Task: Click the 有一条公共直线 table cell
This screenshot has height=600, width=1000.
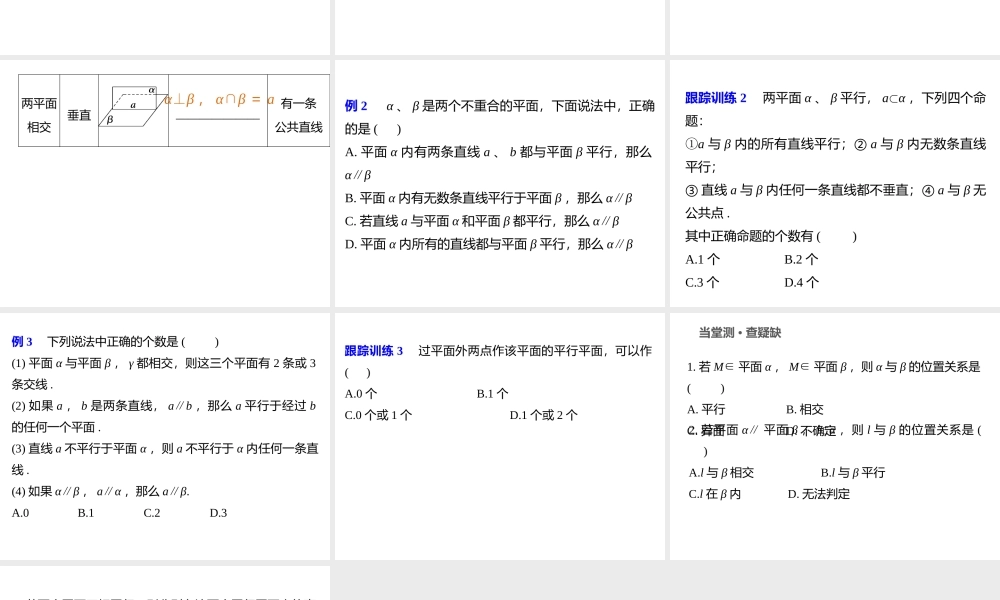Action: (298, 111)
